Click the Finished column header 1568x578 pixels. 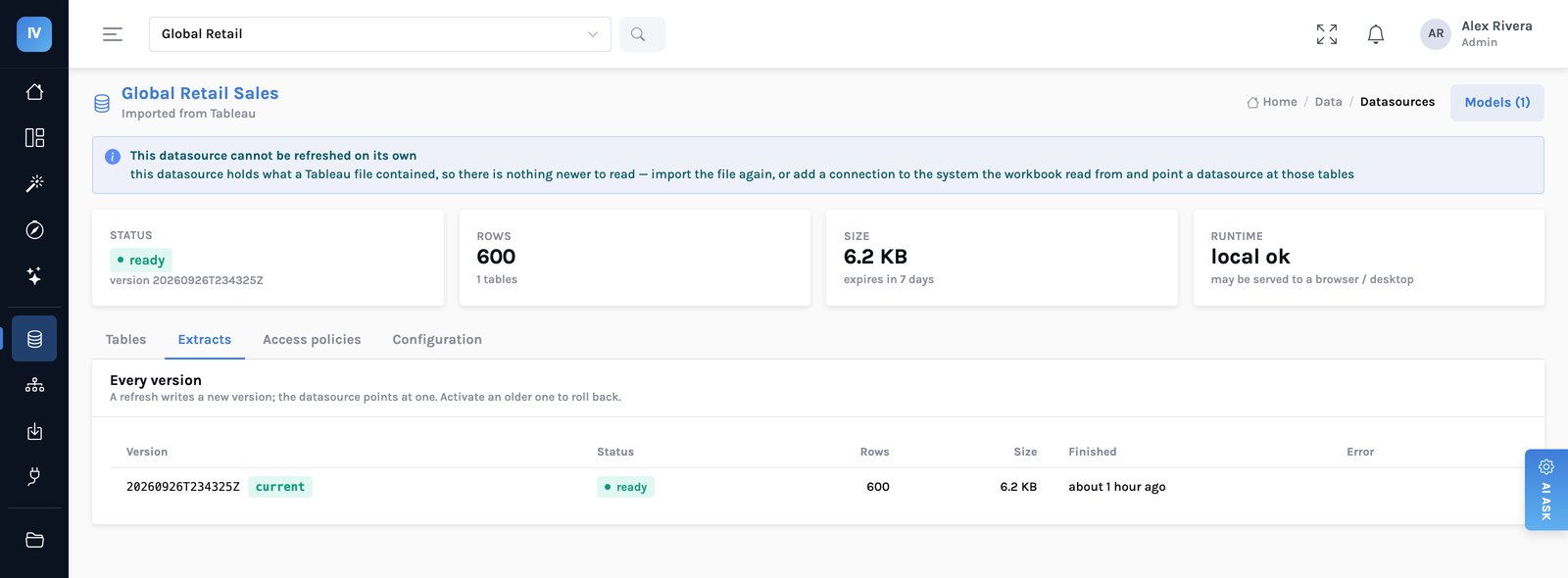pyautogui.click(x=1093, y=452)
